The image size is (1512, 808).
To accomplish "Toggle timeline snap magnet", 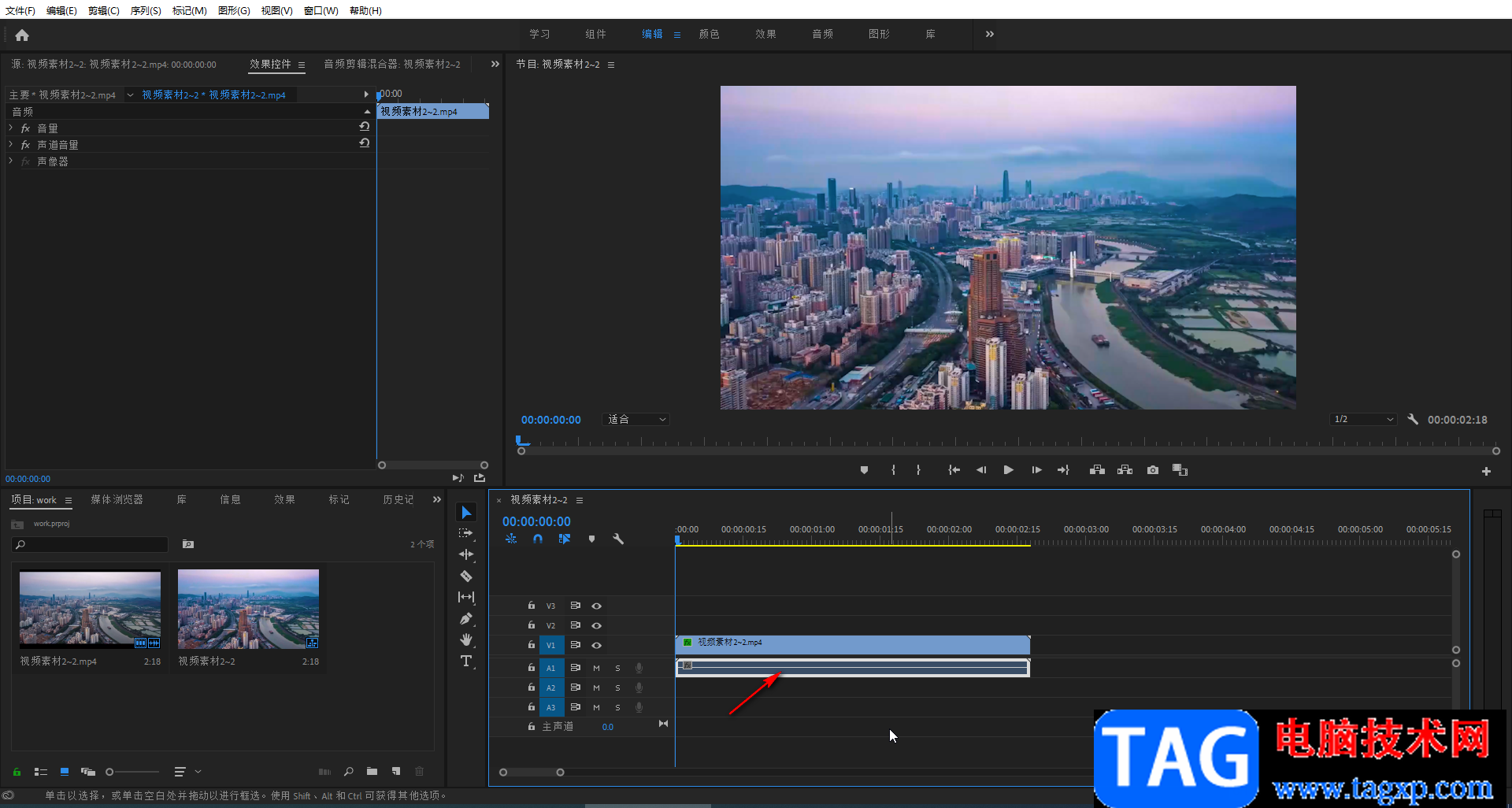I will point(537,539).
